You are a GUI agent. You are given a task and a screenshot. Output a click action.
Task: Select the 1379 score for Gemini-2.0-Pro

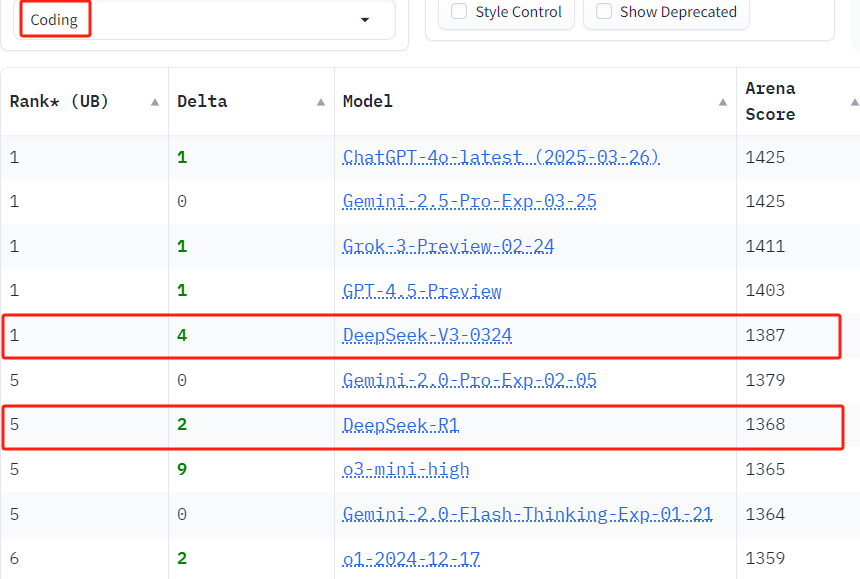765,380
